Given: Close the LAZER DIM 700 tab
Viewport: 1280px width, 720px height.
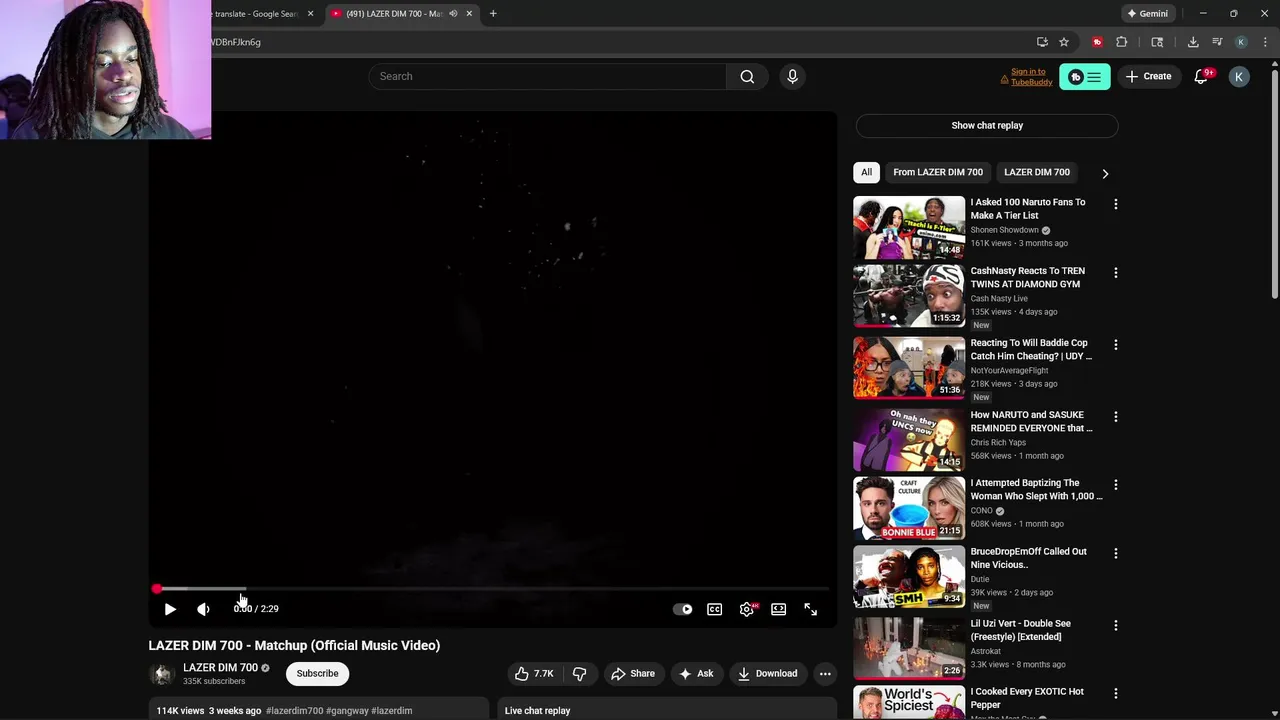Looking at the screenshot, I should click(468, 14).
